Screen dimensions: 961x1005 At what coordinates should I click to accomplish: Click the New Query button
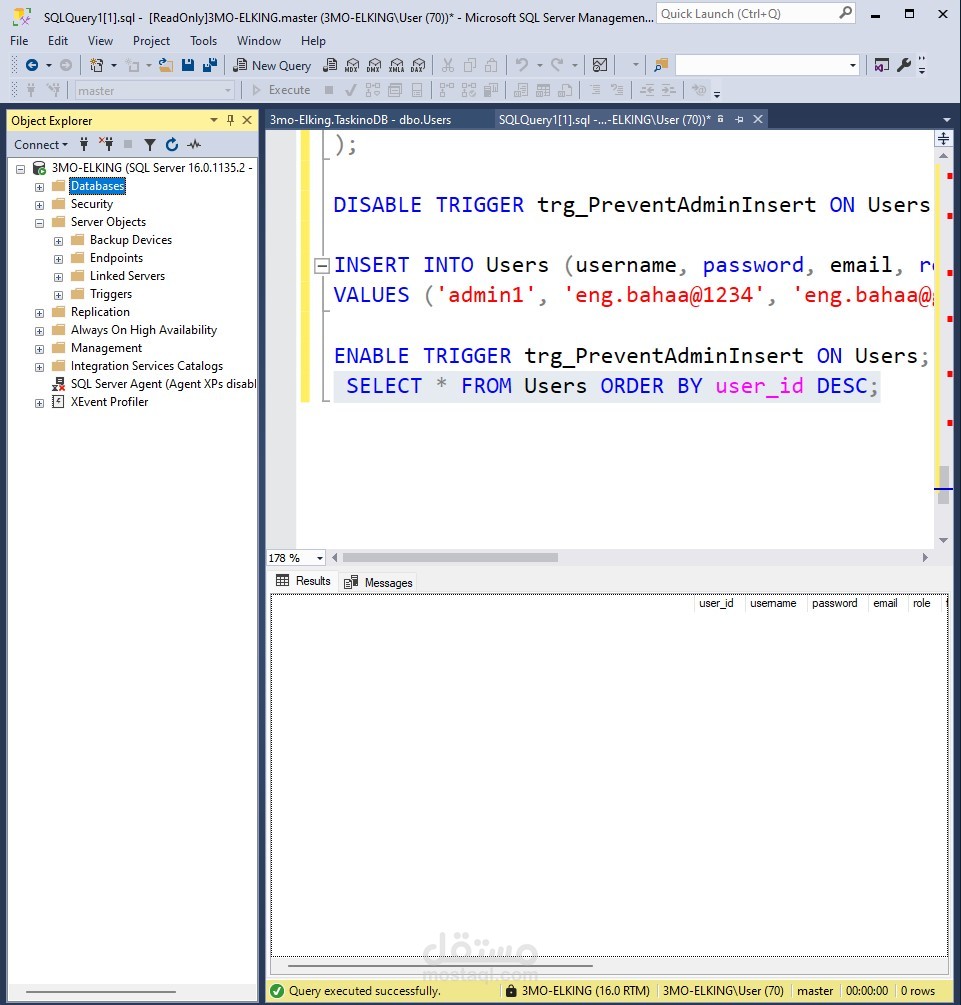(272, 65)
